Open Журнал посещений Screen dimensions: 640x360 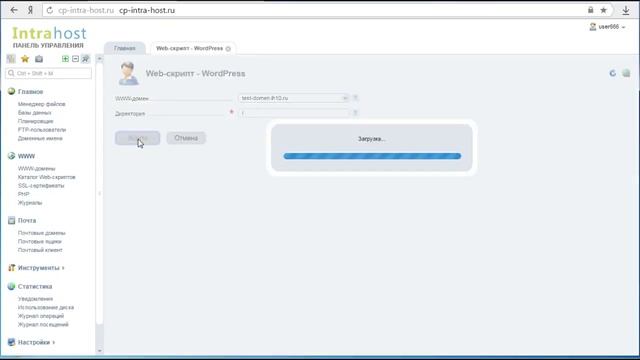43,325
